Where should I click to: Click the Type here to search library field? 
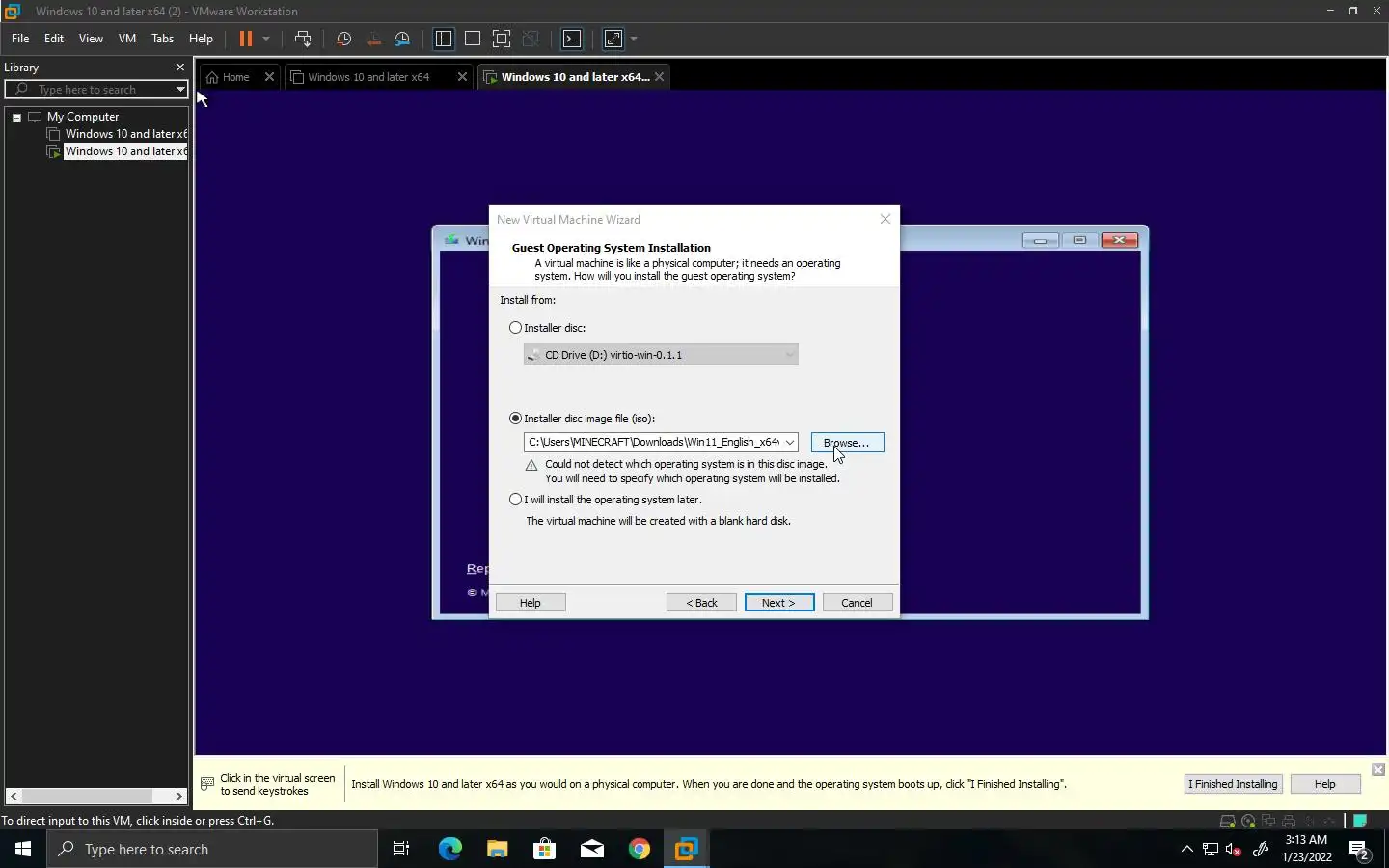[96, 90]
